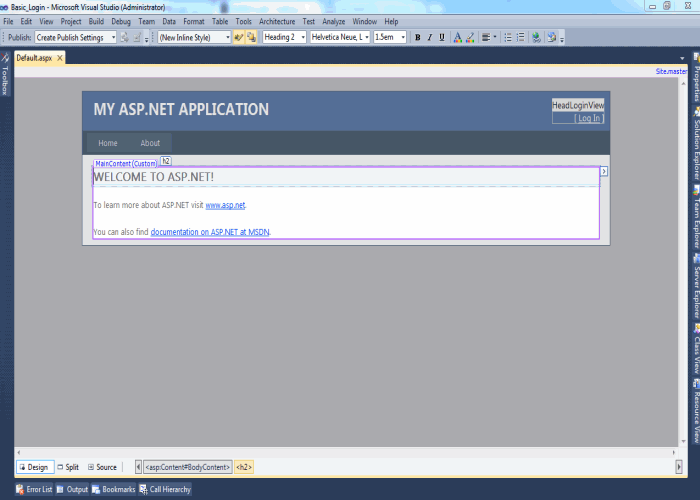Image resolution: width=700 pixels, height=500 pixels.
Task: Open the publish toolbar overflow arrow
Action: pyautogui.click(x=146, y=39)
